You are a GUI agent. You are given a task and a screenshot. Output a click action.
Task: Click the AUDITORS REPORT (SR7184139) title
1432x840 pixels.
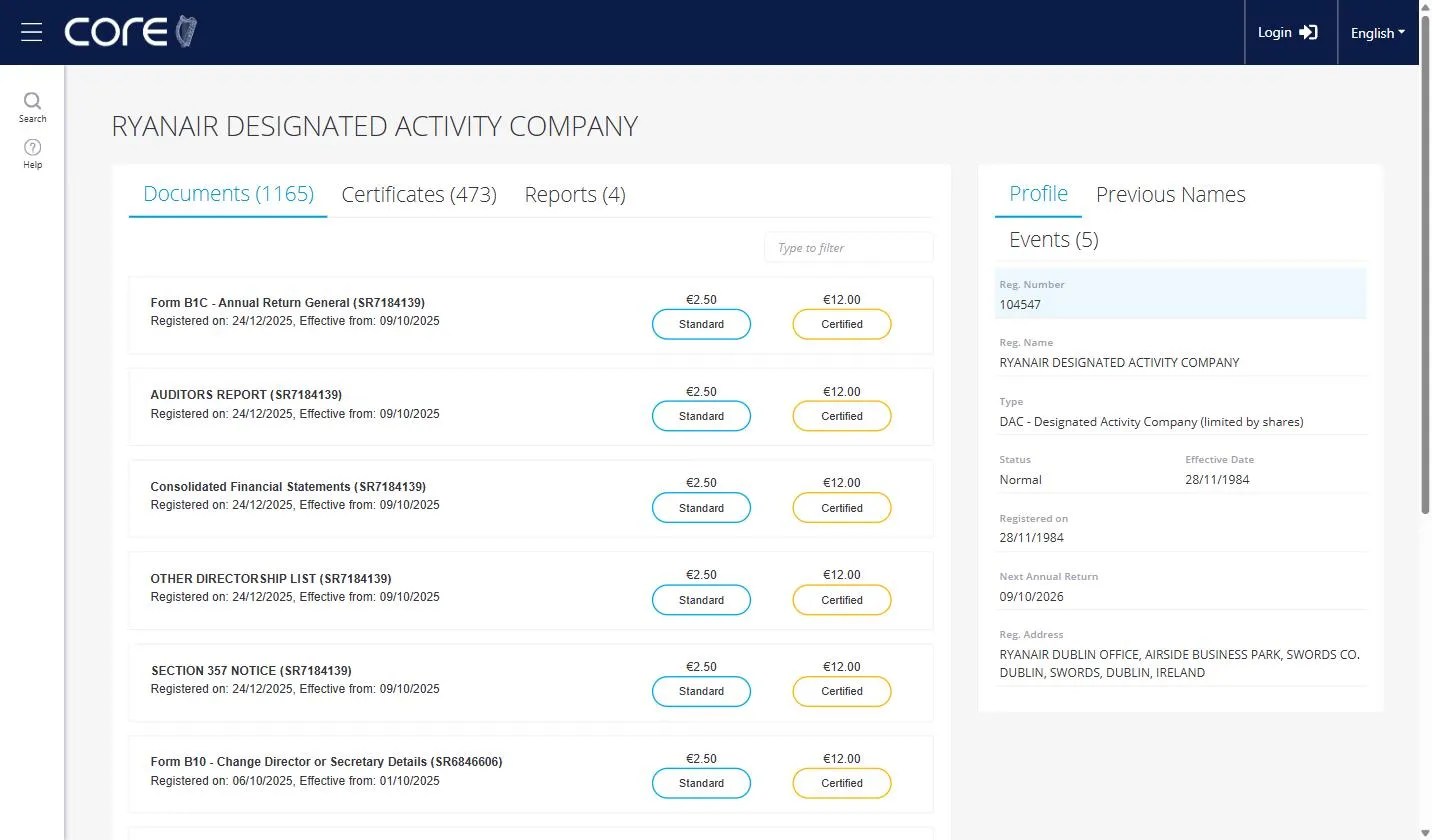point(246,395)
